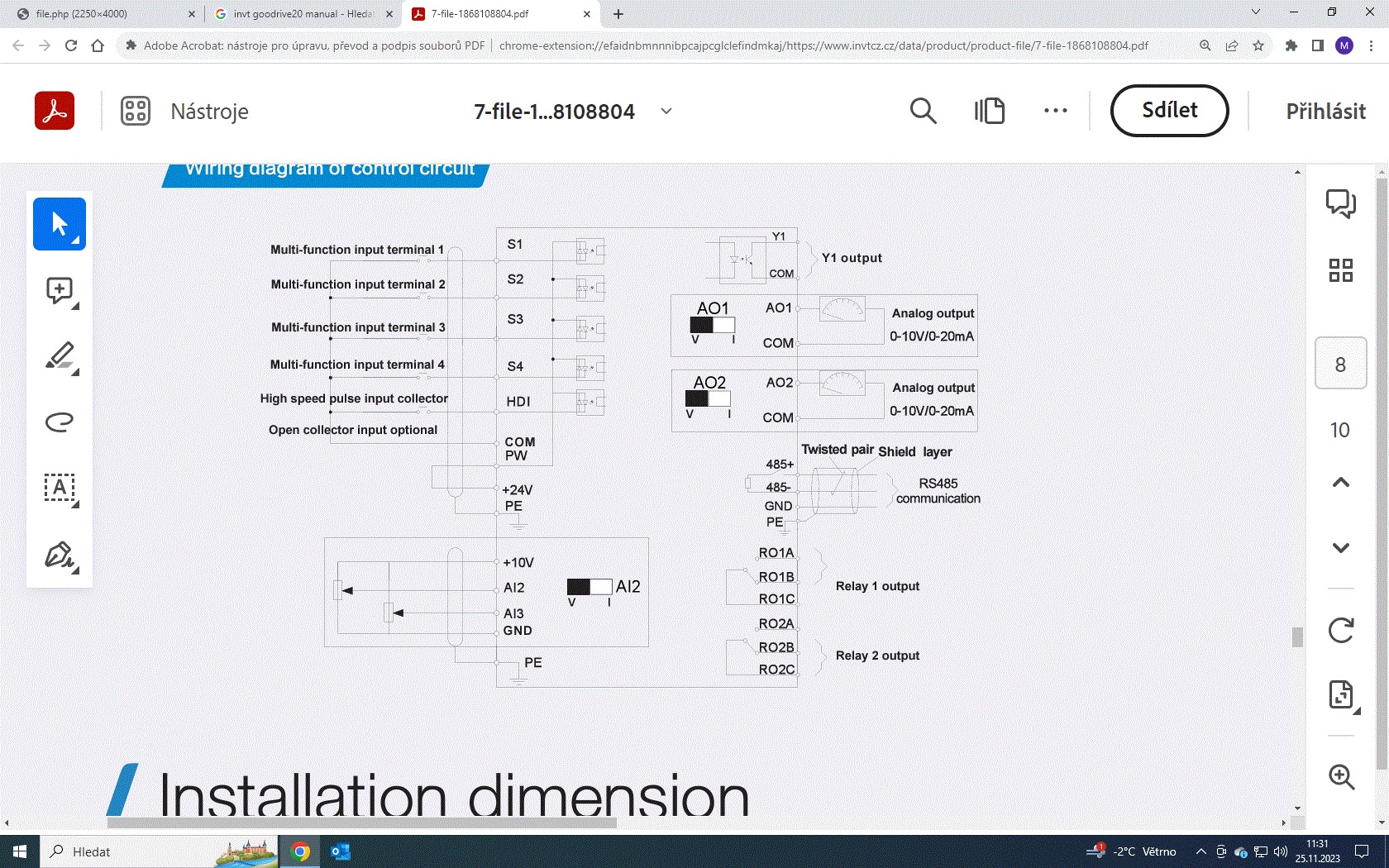This screenshot has height=868, width=1389.
Task: Rotate the page with rotate icon
Action: click(1340, 631)
